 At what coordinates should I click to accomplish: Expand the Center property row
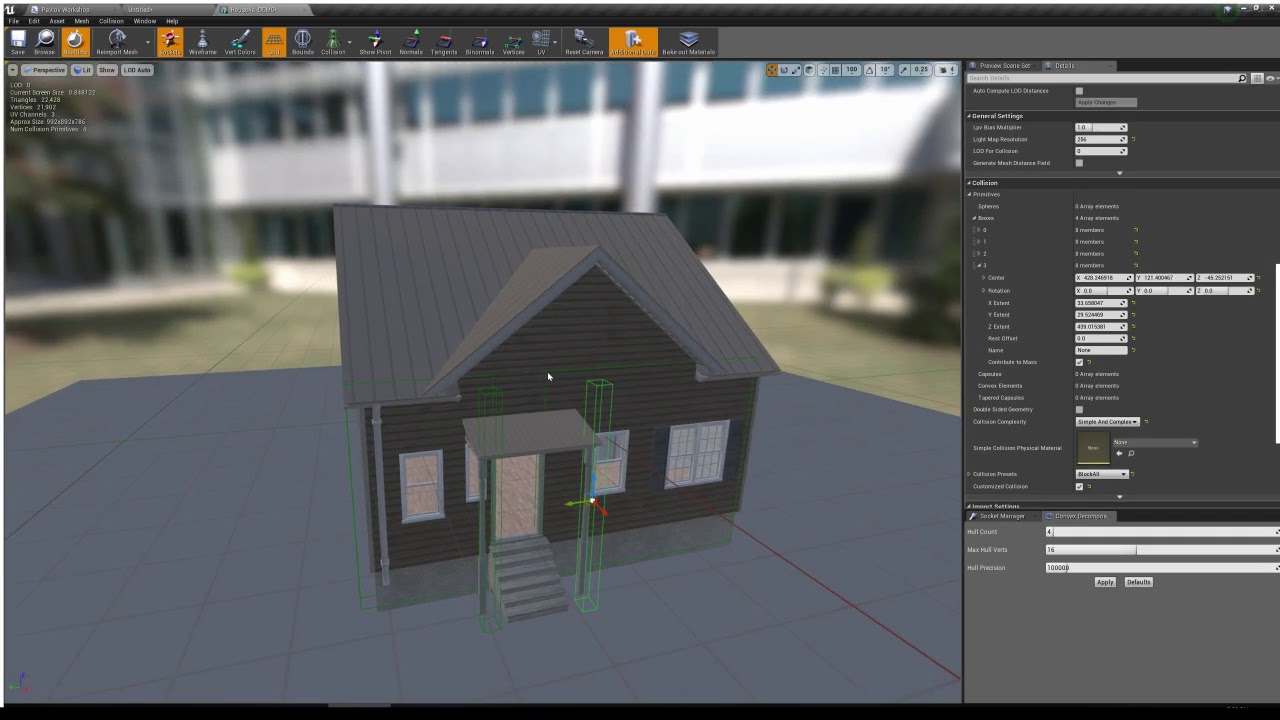tap(984, 278)
